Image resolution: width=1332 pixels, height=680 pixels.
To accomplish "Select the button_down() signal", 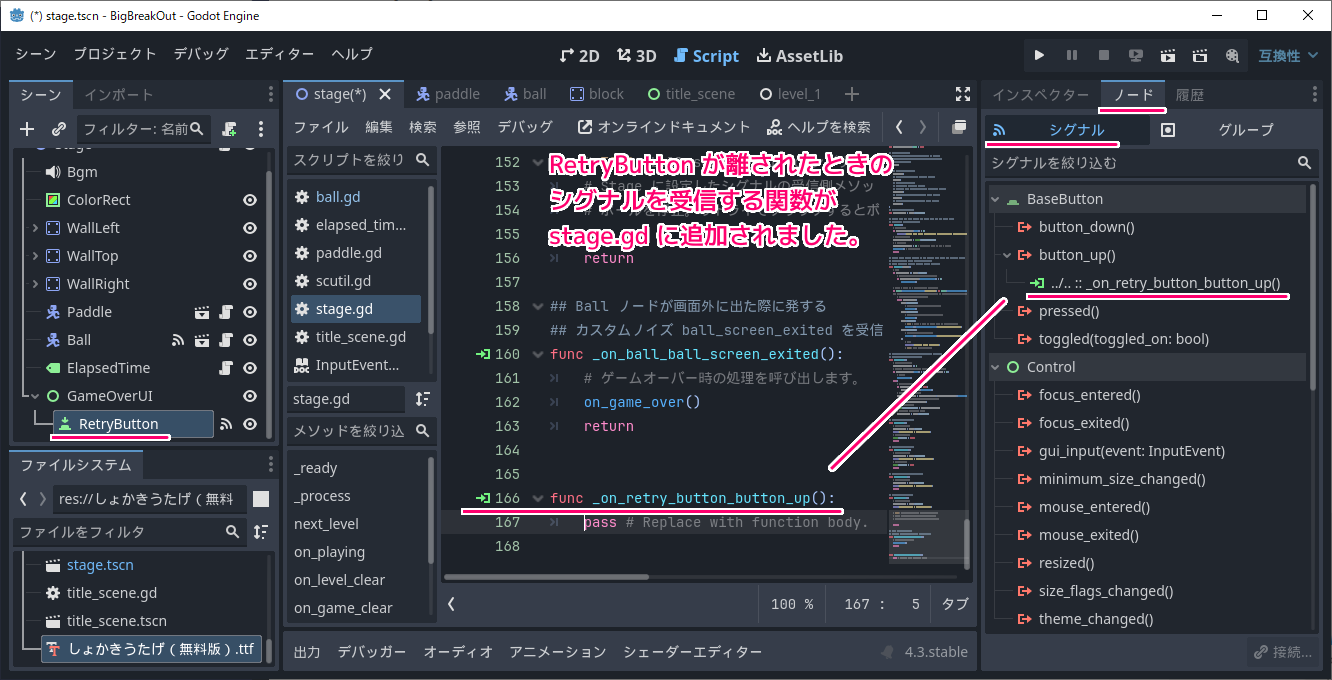I will pos(1086,227).
